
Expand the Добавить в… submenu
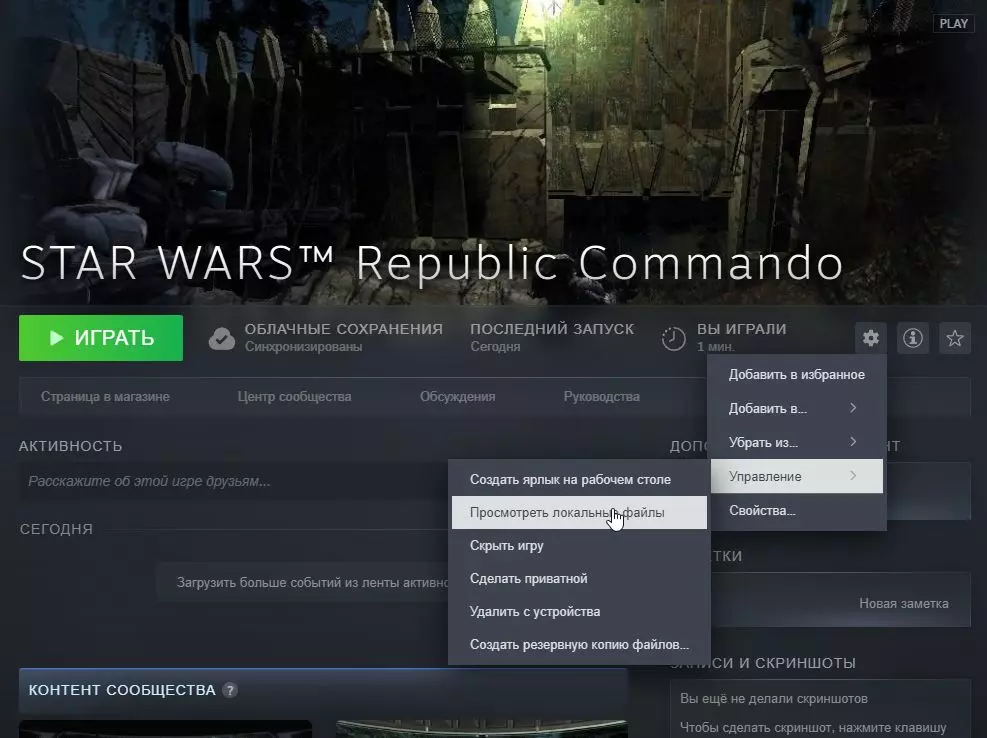[797, 409]
